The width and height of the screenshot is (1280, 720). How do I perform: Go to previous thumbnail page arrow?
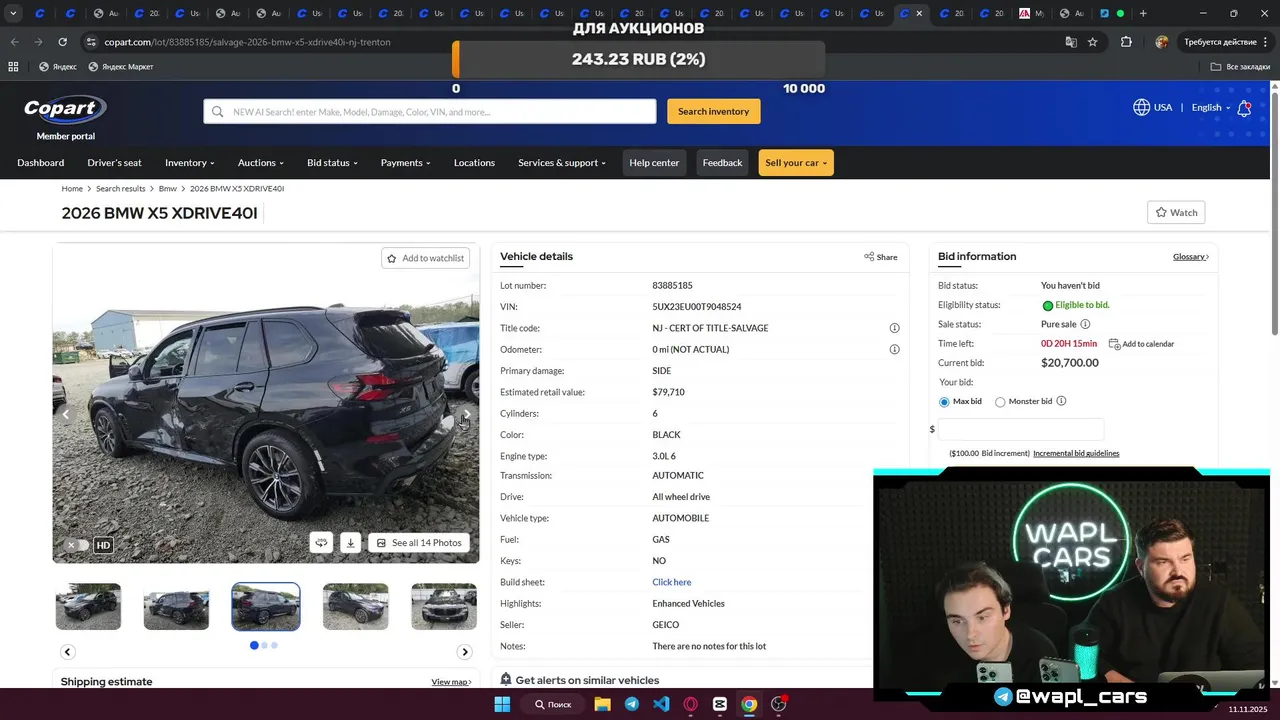click(x=67, y=652)
